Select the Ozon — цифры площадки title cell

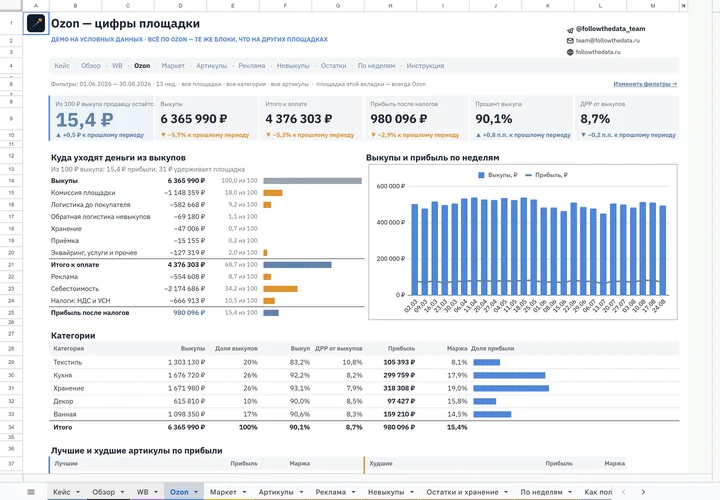tap(125, 23)
